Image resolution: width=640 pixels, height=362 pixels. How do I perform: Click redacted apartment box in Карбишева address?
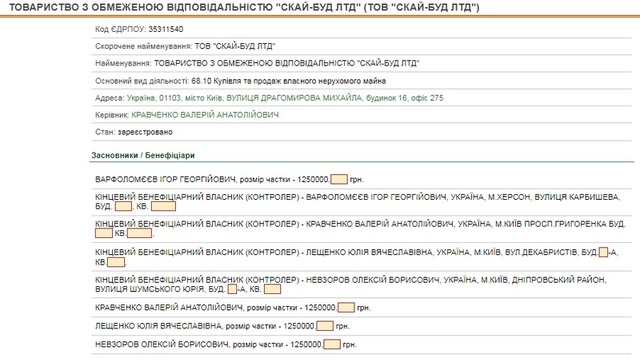pyautogui.click(x=163, y=206)
